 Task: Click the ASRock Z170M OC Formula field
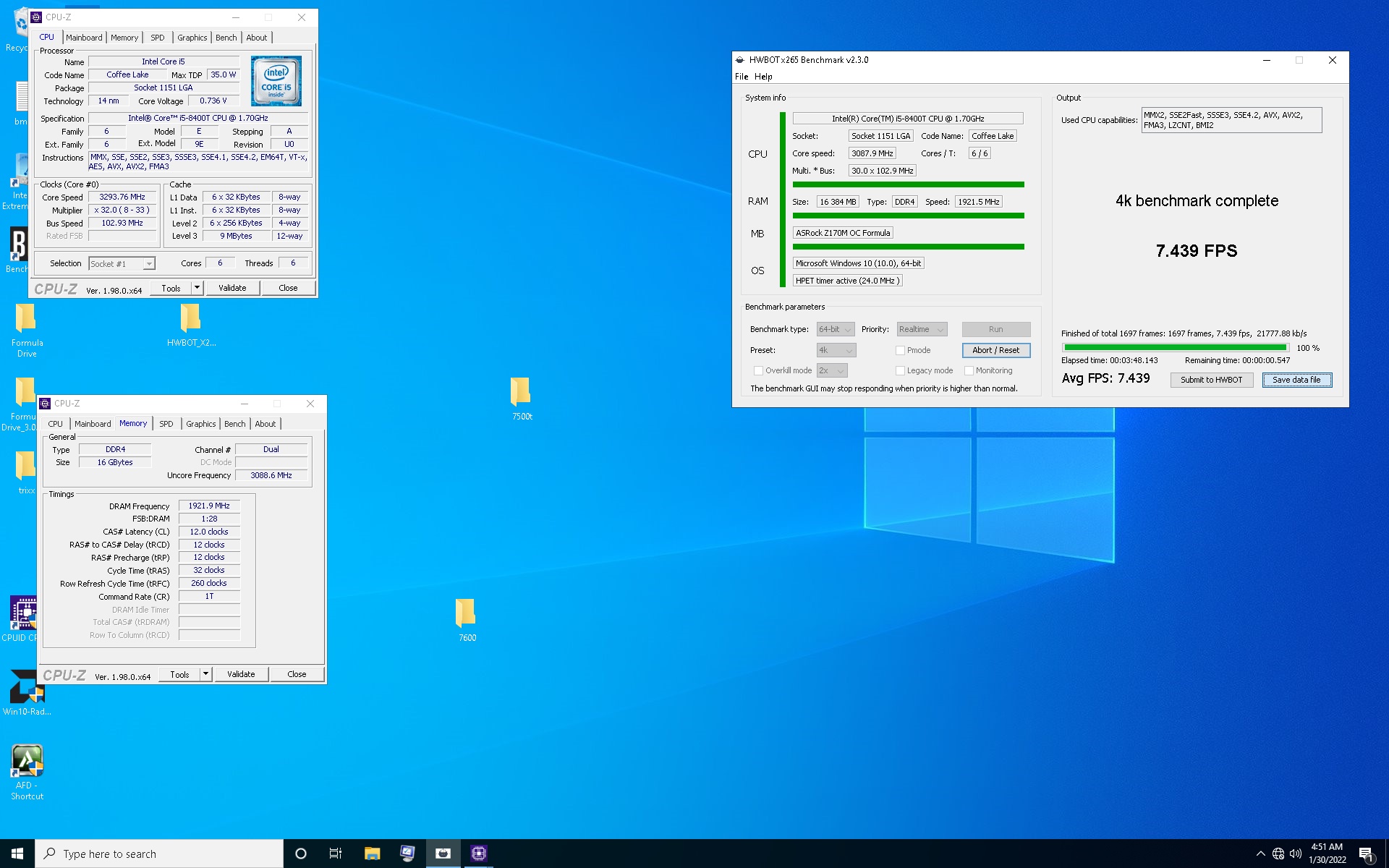click(x=843, y=233)
